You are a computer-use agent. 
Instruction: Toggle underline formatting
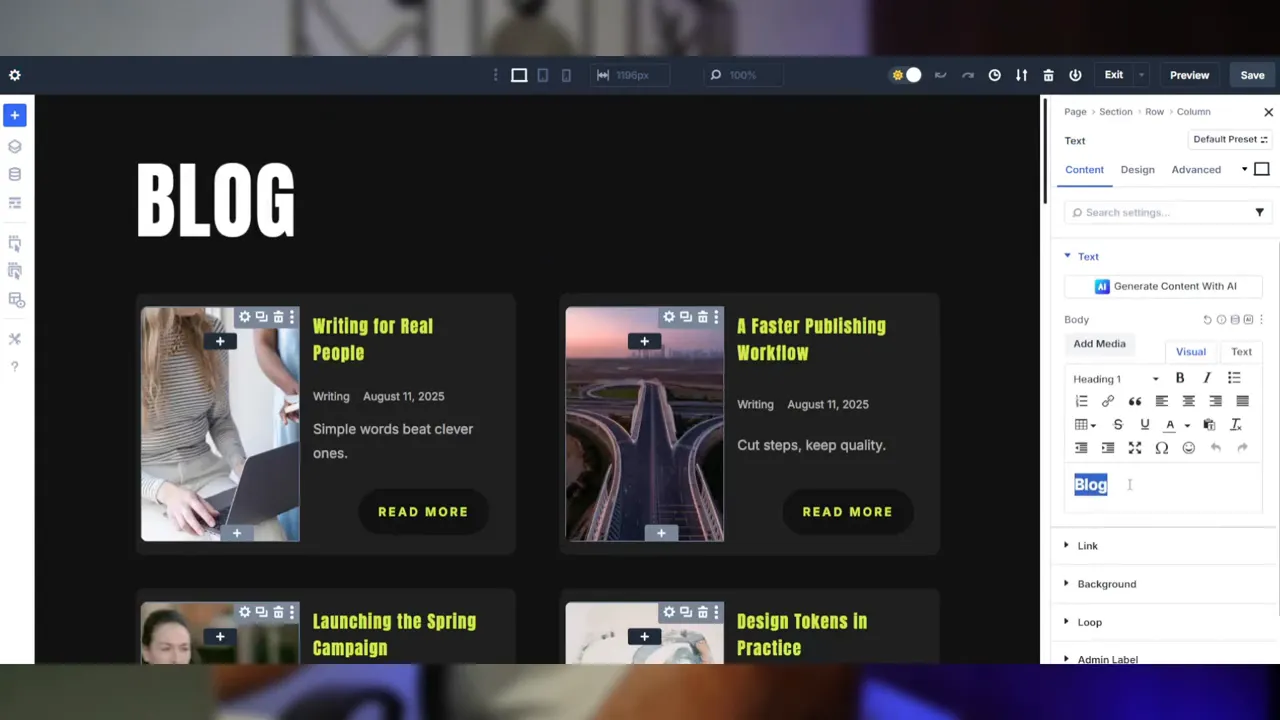1145,425
